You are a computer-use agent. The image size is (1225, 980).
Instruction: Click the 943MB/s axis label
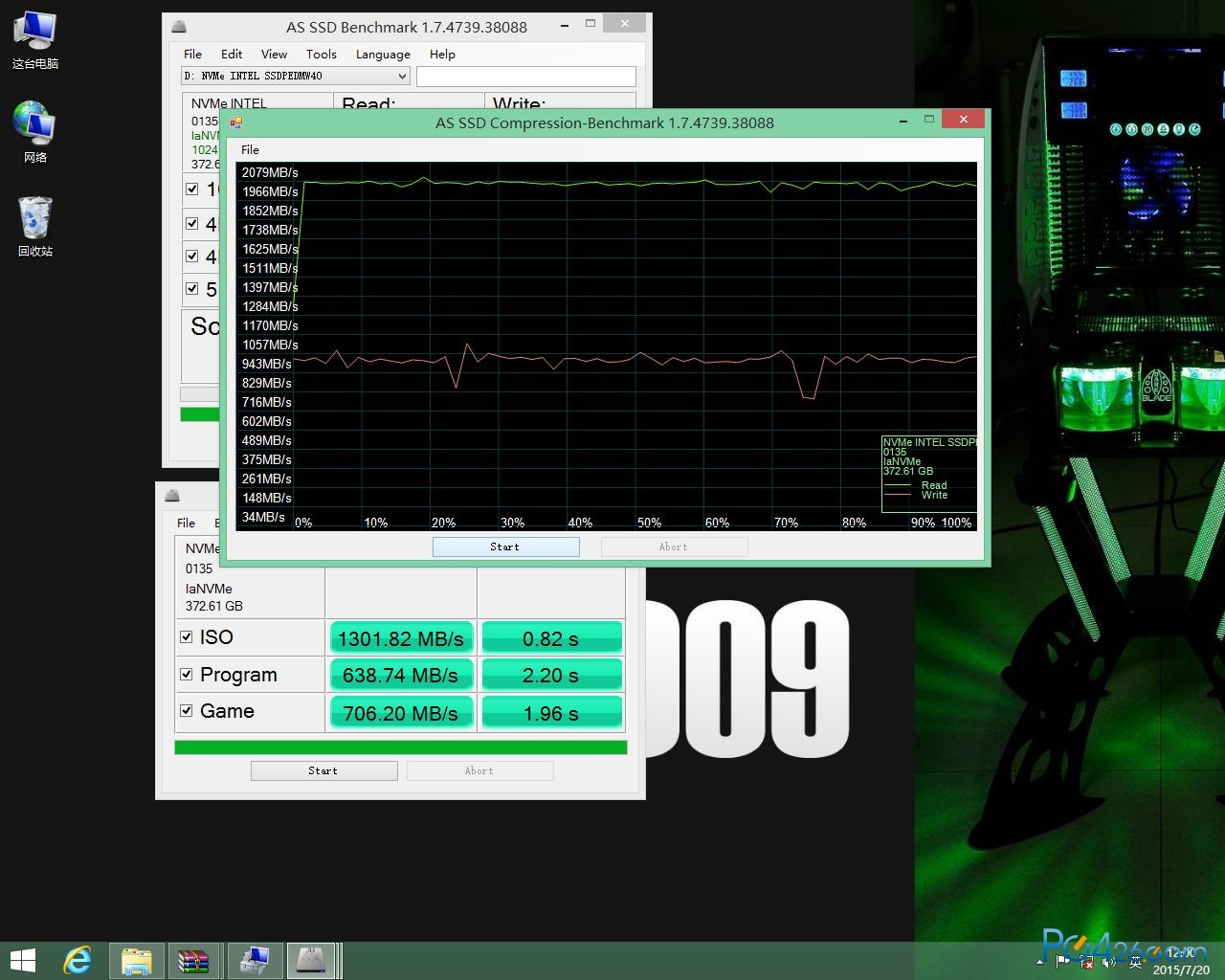coord(267,364)
